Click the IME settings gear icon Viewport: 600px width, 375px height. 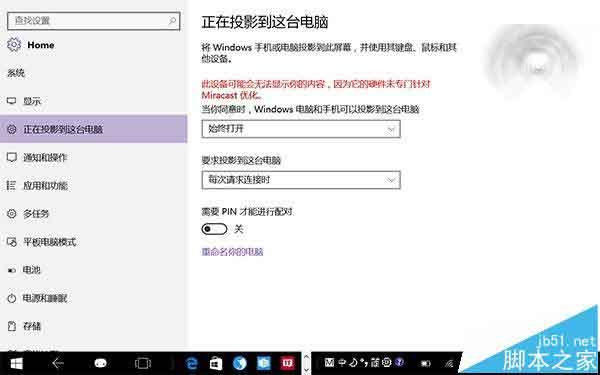(387, 362)
